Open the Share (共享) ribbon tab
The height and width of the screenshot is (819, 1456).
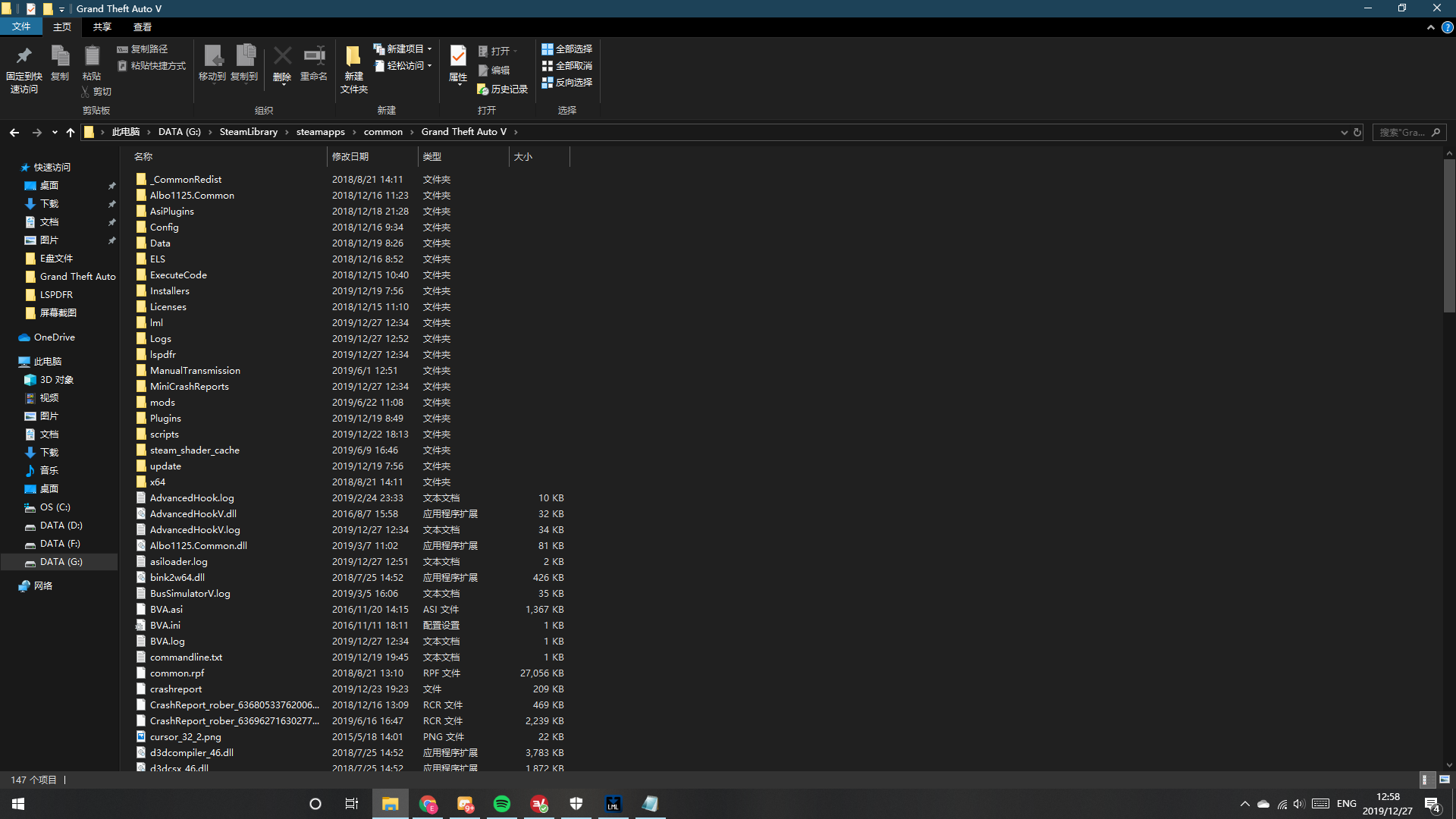click(102, 27)
